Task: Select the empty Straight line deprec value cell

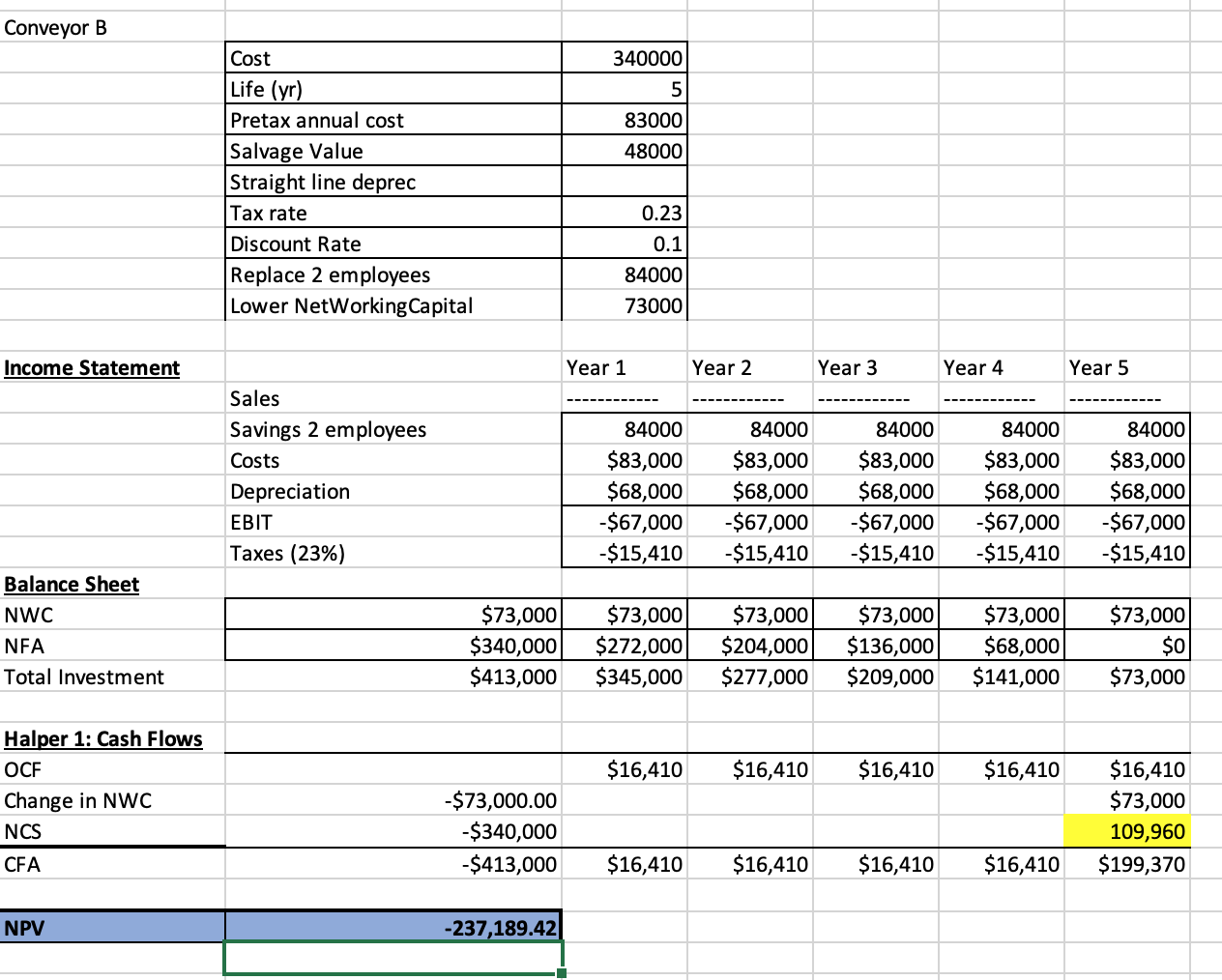Action: pos(624,182)
